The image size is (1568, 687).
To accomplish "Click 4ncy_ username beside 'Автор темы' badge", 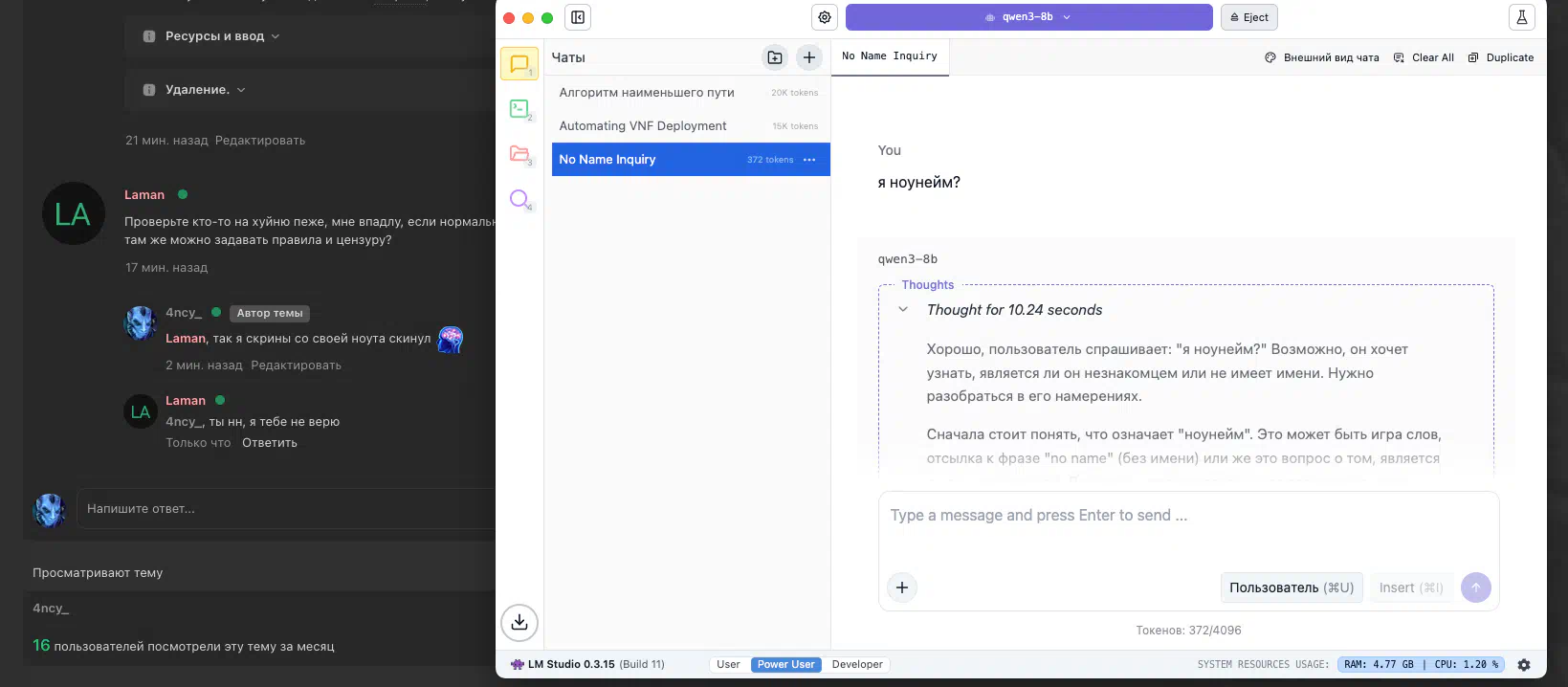I will [184, 313].
